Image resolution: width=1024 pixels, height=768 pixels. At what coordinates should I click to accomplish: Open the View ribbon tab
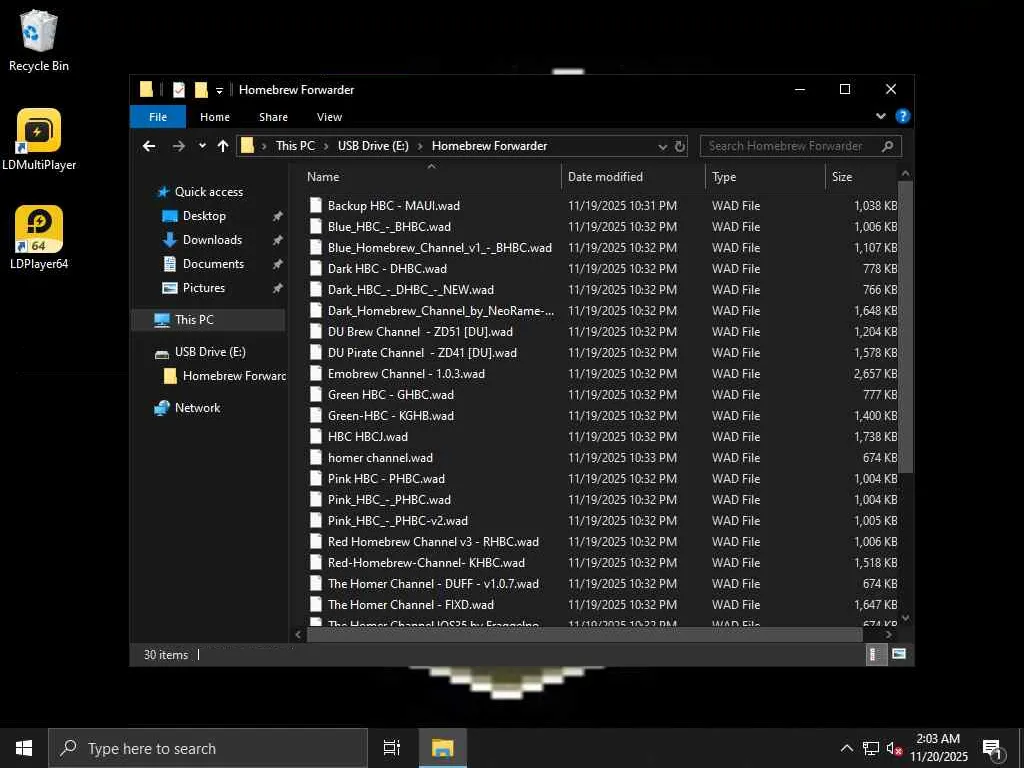coord(329,117)
